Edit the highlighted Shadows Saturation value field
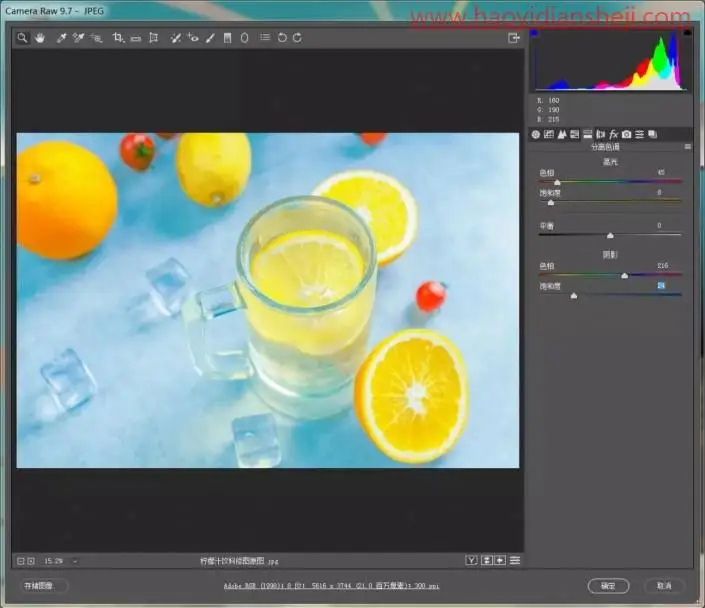705x608 pixels. 661,286
